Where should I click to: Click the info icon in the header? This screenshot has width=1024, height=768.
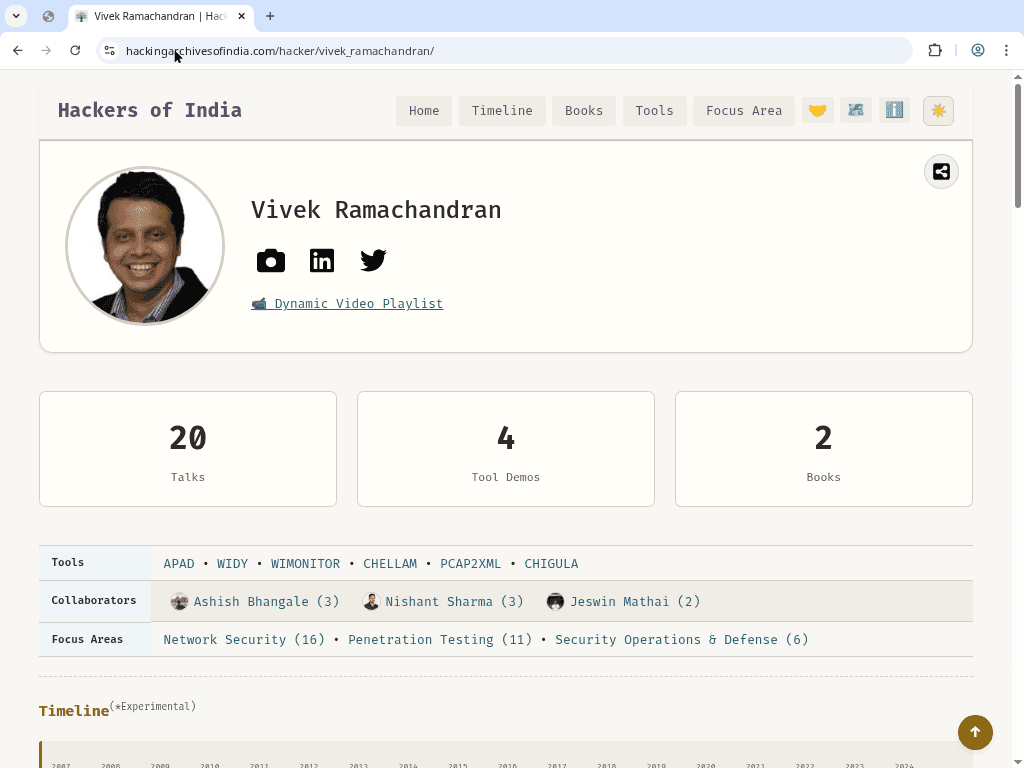(x=894, y=110)
